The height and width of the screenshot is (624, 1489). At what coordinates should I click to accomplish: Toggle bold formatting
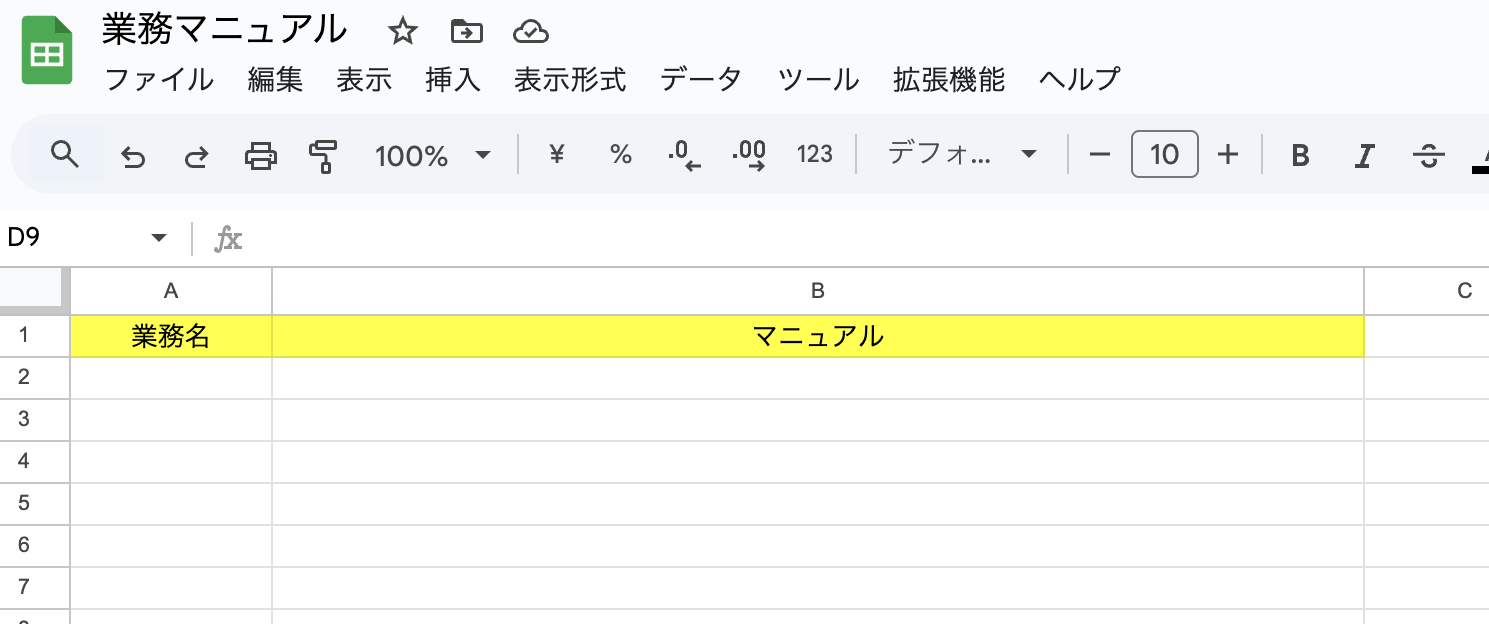(1300, 155)
